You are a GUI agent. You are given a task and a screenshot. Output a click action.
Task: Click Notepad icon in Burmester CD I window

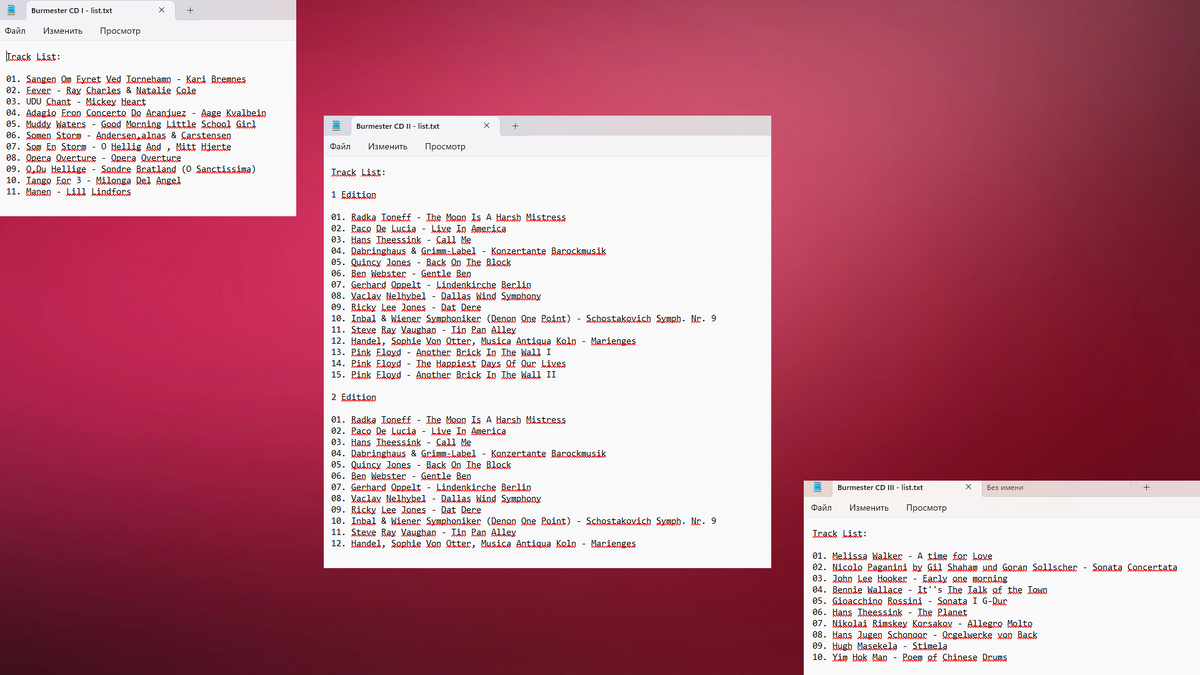tap(13, 10)
